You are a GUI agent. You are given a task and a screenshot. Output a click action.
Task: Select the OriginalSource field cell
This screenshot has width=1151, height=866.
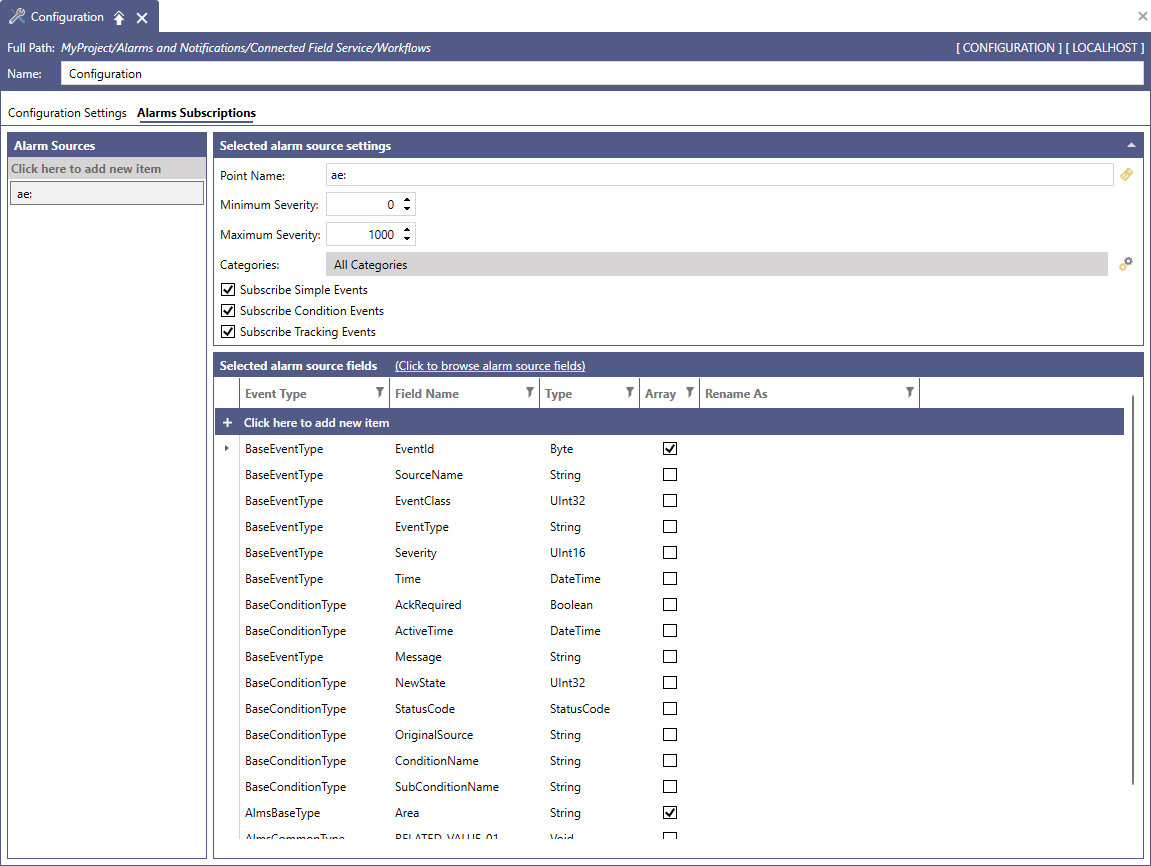(434, 735)
